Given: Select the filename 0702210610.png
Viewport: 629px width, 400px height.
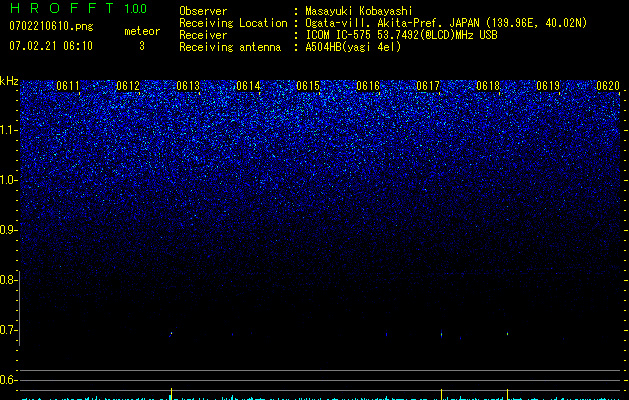Looking at the screenshot, I should (51, 26).
